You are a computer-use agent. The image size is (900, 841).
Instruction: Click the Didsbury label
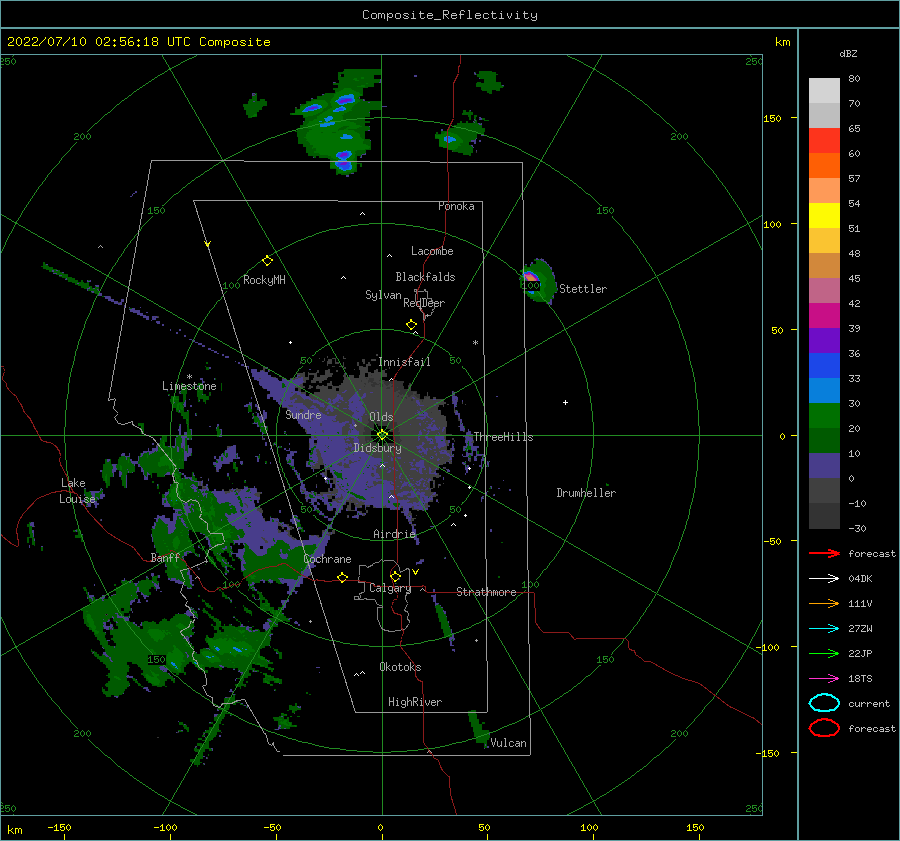pyautogui.click(x=377, y=448)
